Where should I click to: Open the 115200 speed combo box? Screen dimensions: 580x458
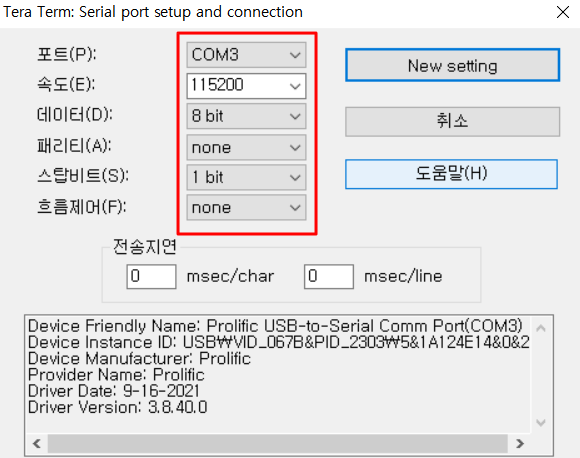pyautogui.click(x=246, y=86)
